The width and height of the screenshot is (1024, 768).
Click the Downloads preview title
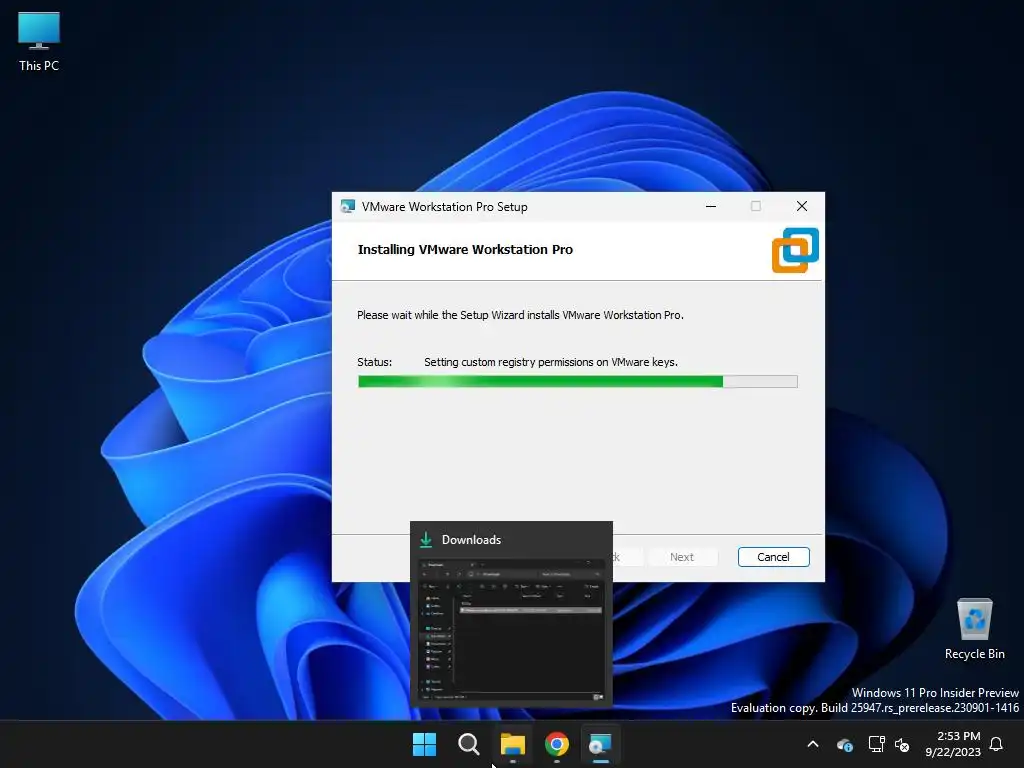(x=471, y=540)
